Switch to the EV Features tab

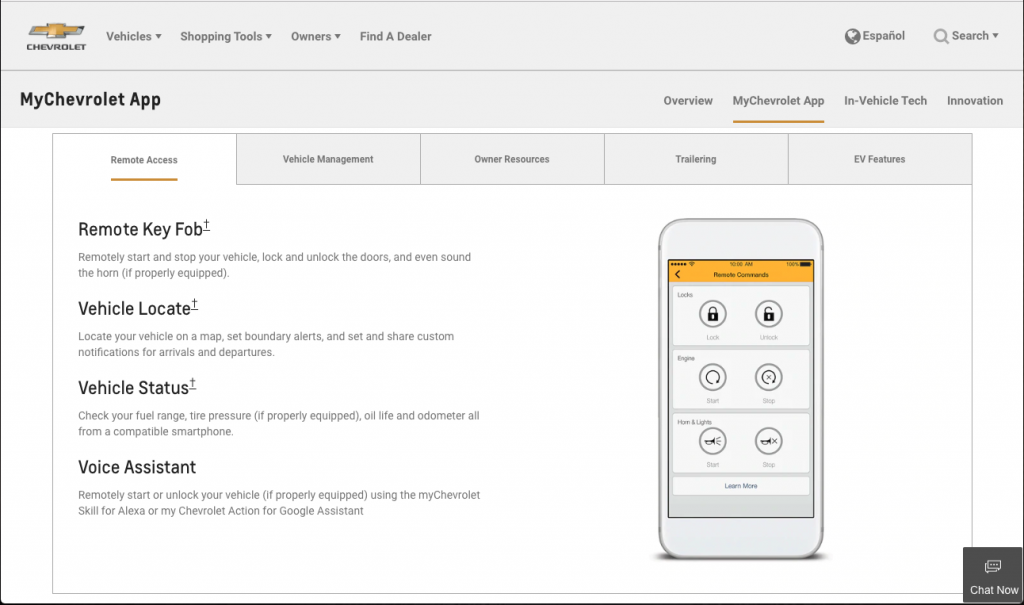coord(880,159)
